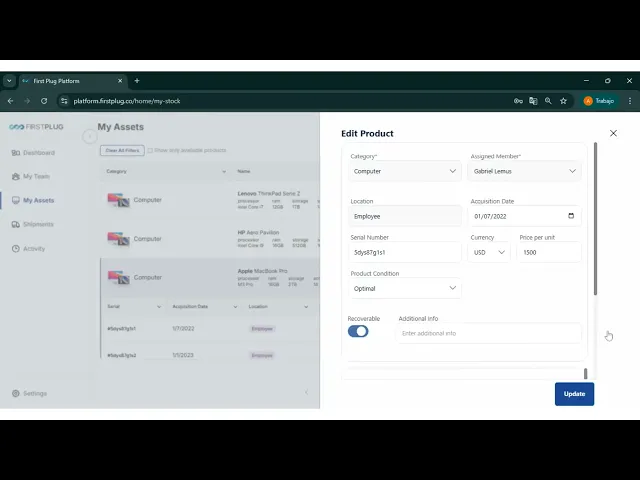
Task: Click the Lenovo row computer thumbnail
Action: pos(118,200)
